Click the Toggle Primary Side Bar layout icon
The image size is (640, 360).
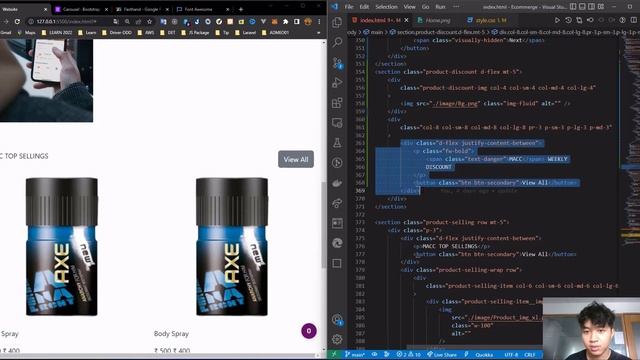coord(573,7)
